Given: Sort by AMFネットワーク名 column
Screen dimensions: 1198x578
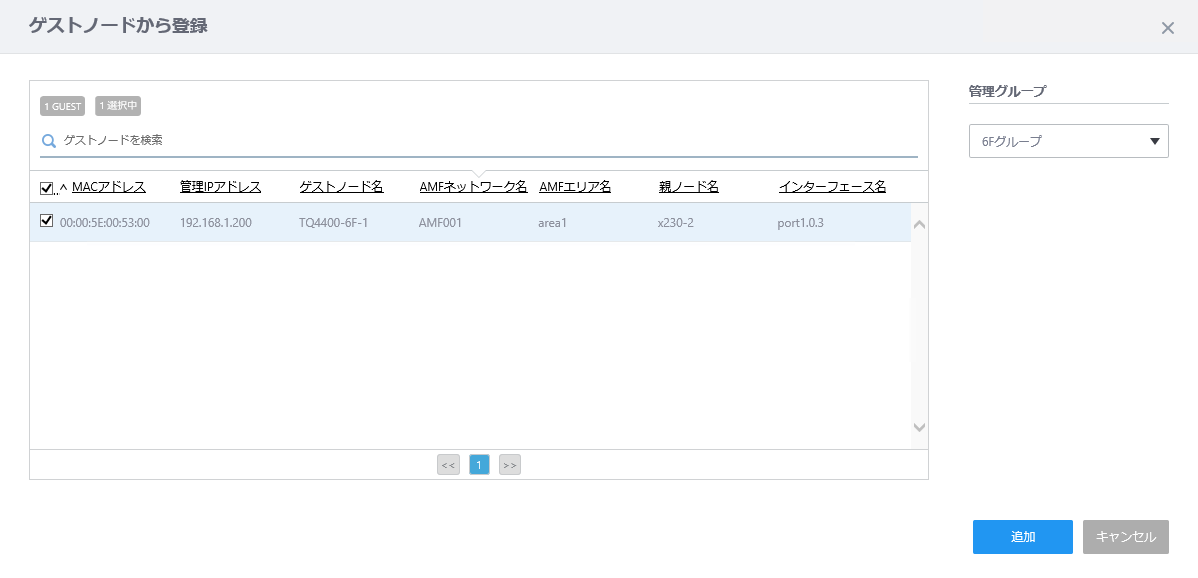Looking at the screenshot, I should pyautogui.click(x=474, y=187).
